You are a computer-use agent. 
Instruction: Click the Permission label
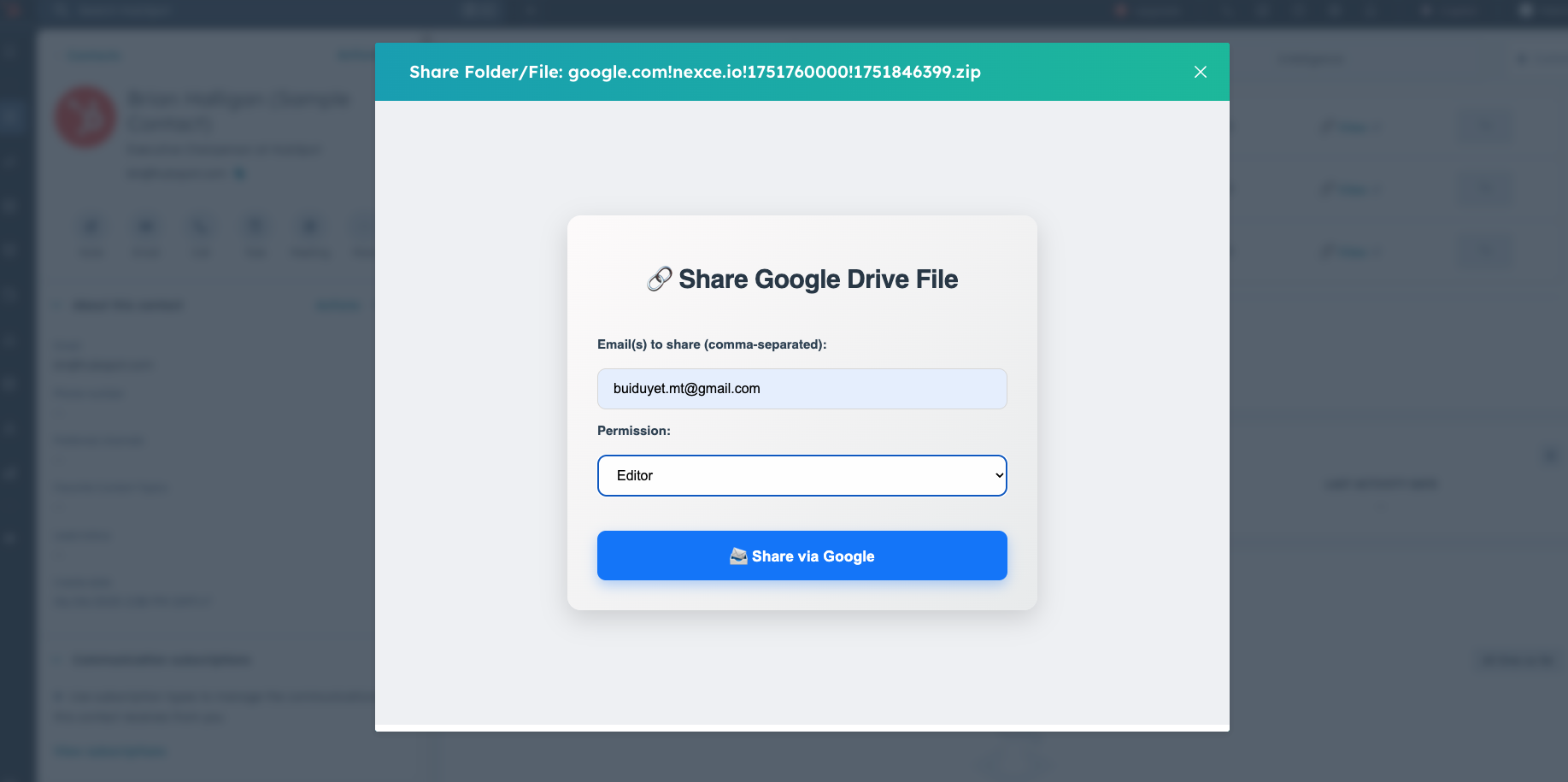(x=633, y=431)
